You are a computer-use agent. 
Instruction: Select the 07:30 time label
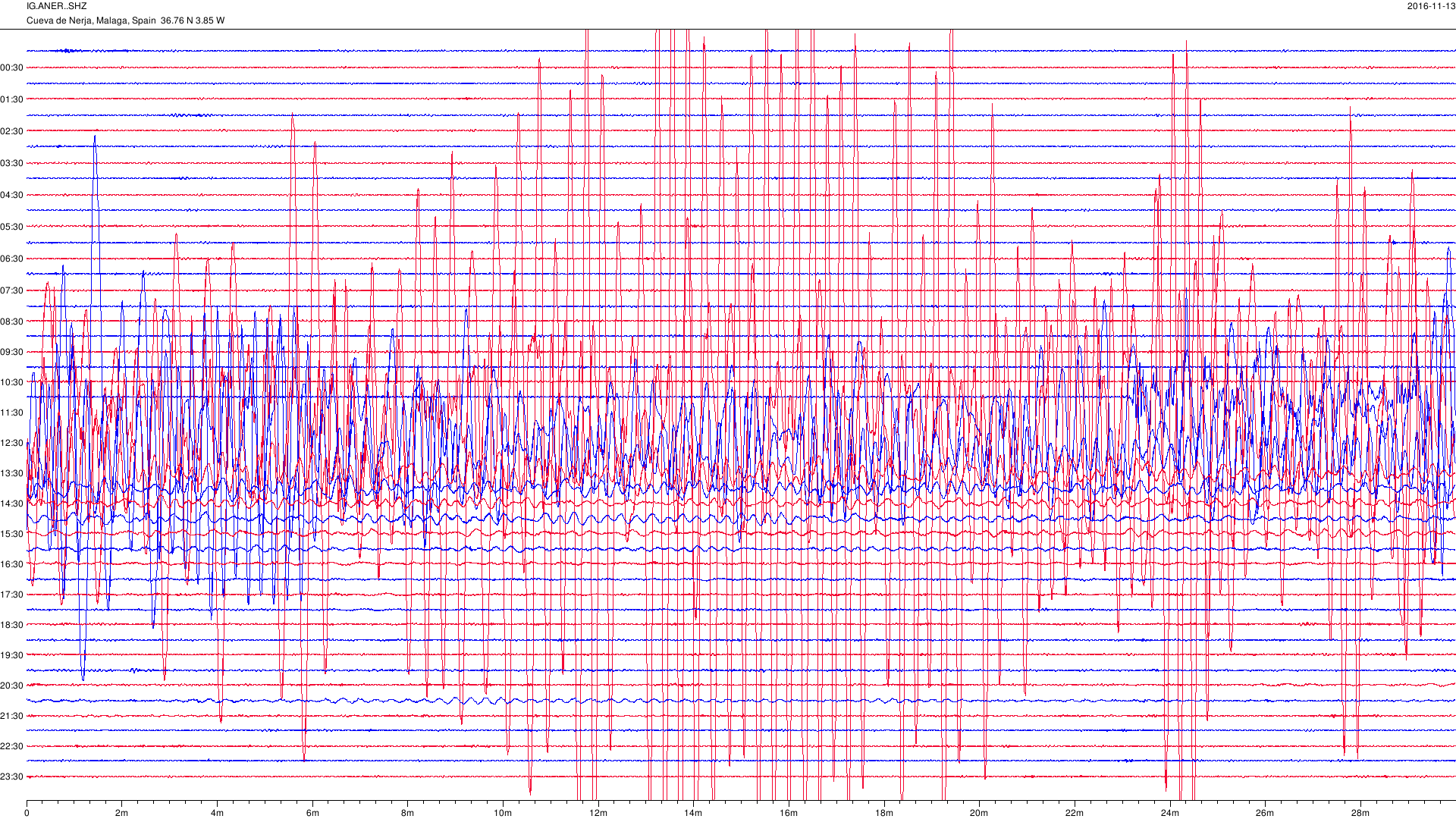coord(12,290)
